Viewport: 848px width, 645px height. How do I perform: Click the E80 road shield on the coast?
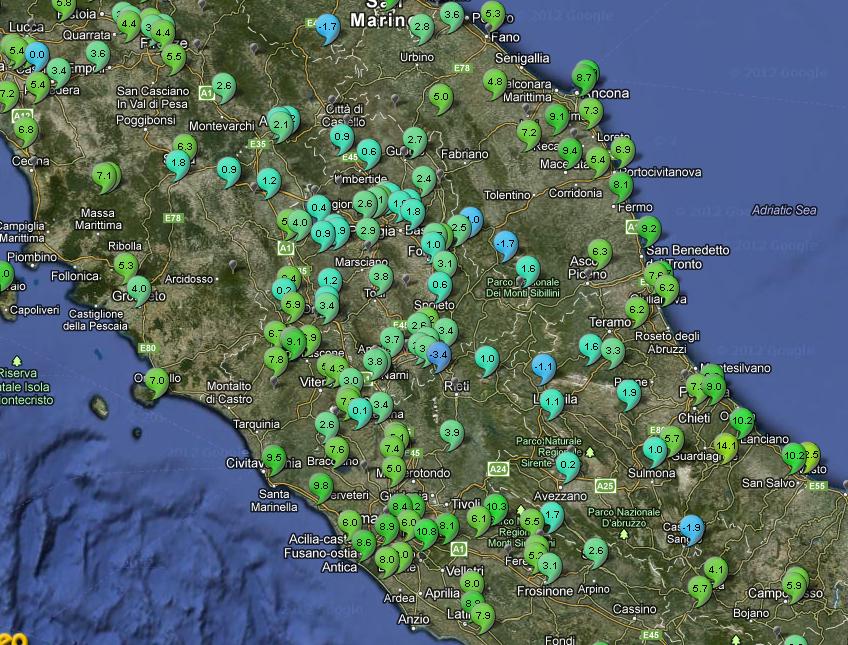click(148, 347)
